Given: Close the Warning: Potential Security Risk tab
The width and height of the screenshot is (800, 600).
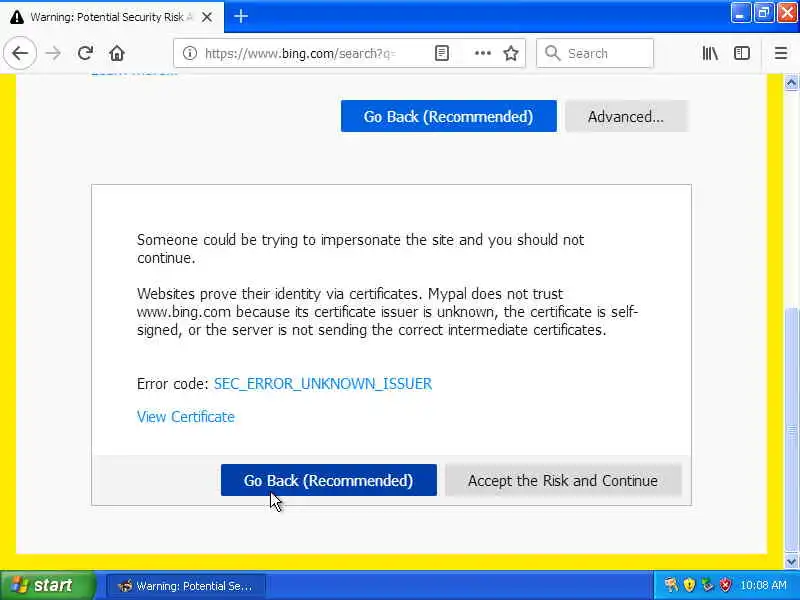Looking at the screenshot, I should click(207, 17).
